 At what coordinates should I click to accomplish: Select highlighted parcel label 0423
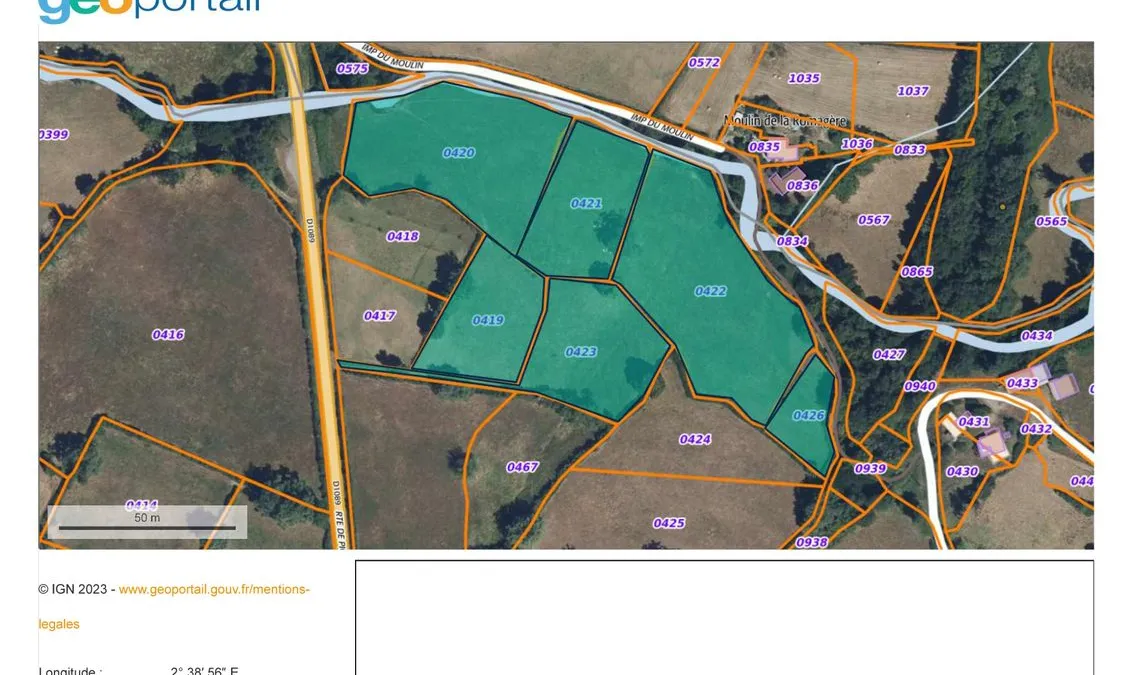pyautogui.click(x=581, y=352)
